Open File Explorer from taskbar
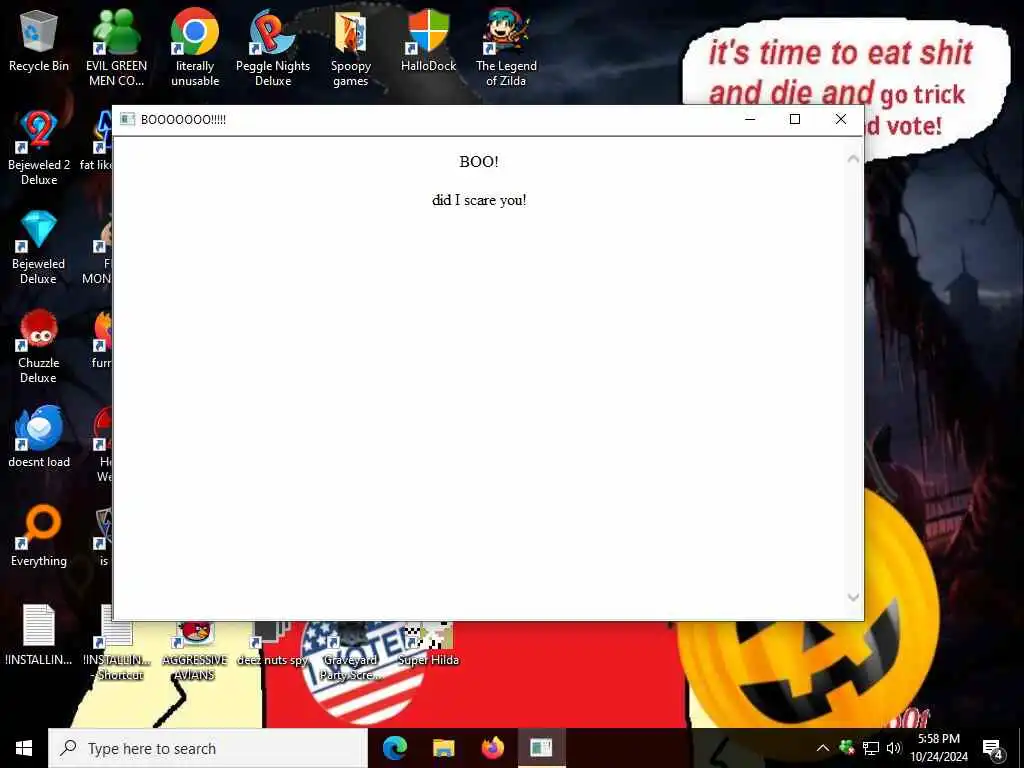 pos(443,748)
